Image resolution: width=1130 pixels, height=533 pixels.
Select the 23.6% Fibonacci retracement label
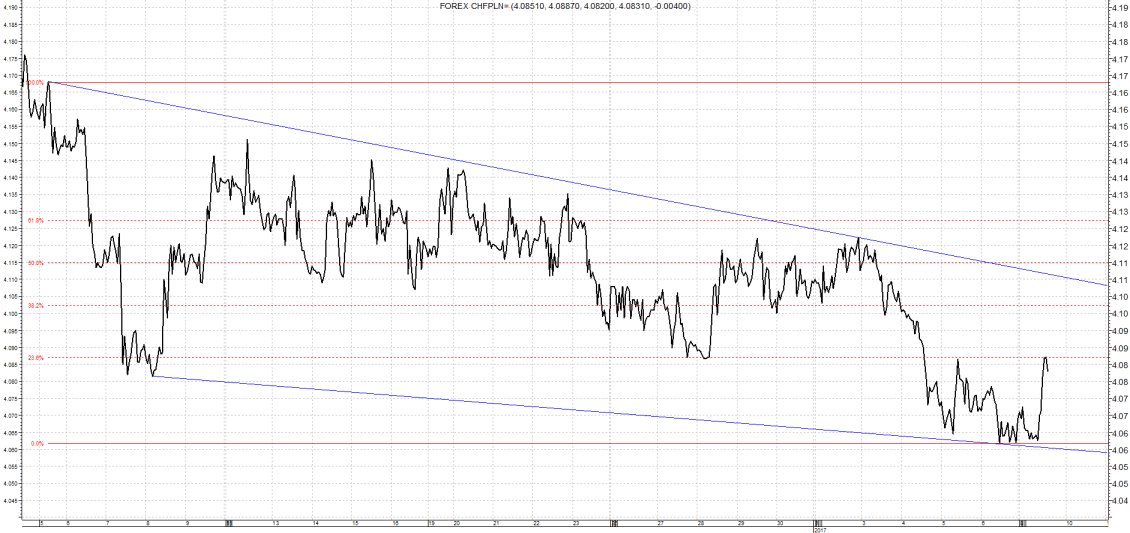coord(37,357)
